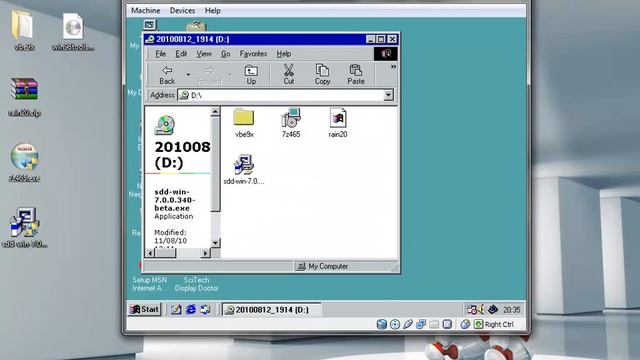Click the left pane scroll left arrow
640x360 pixels.
pyautogui.click(x=150, y=253)
